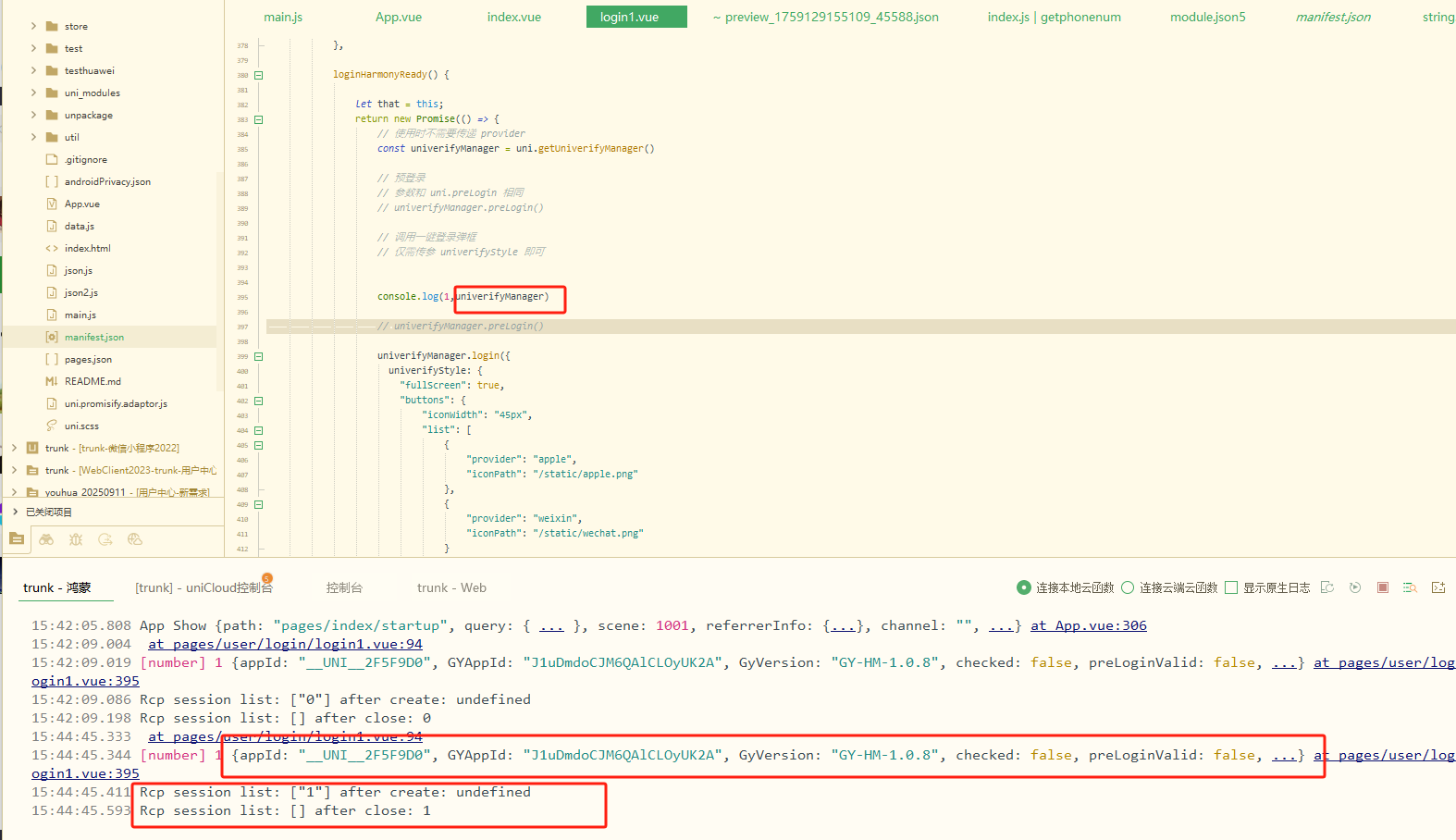The height and width of the screenshot is (840, 1456).
Task: Open pages.json in the file tree
Action: click(88, 359)
